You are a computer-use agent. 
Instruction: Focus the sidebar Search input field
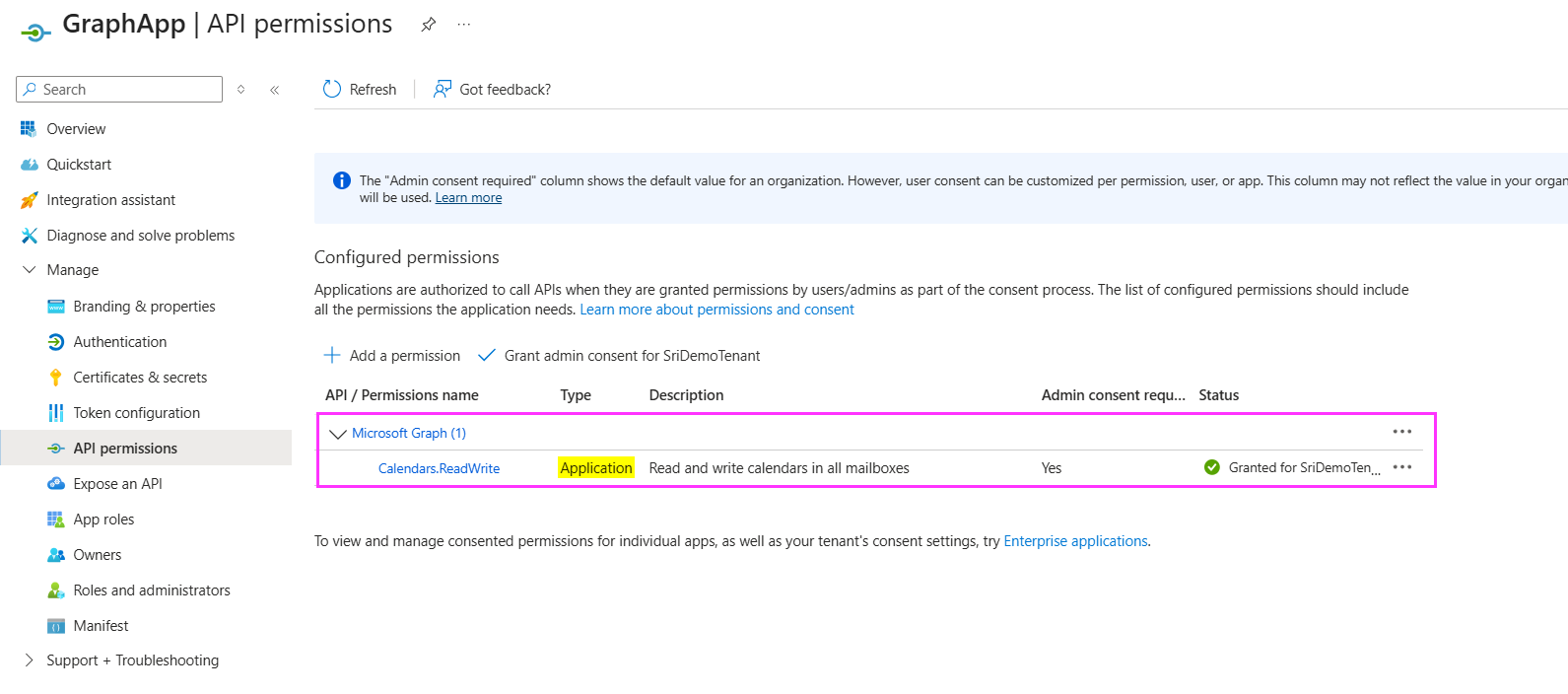[x=119, y=89]
